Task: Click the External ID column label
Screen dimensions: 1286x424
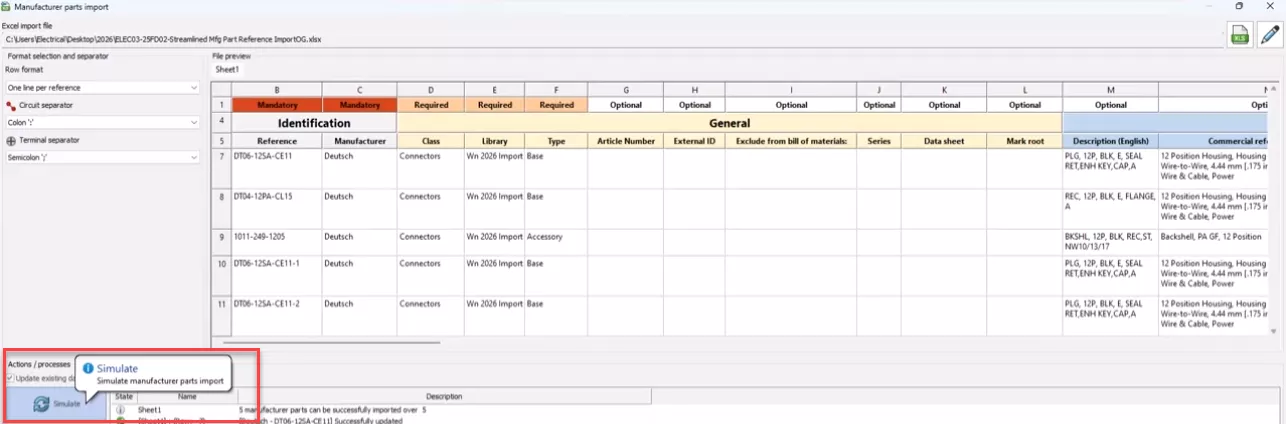Action: pos(695,142)
